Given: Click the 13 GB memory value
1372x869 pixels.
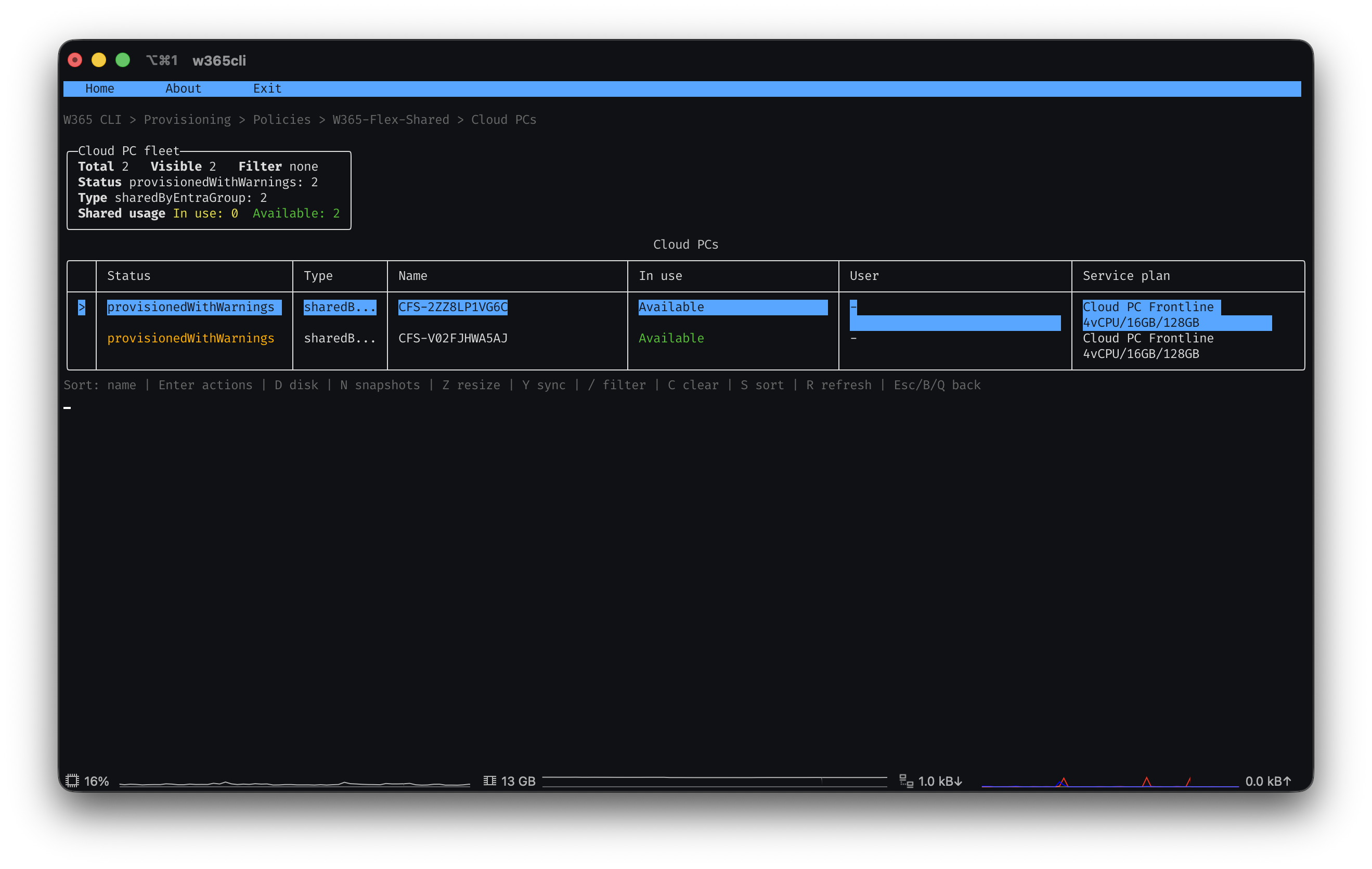Looking at the screenshot, I should pyautogui.click(x=518, y=781).
